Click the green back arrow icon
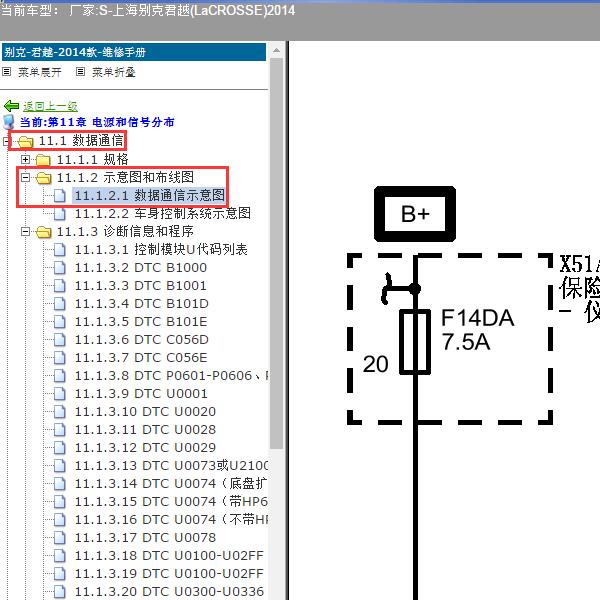The width and height of the screenshot is (600, 600). pyautogui.click(x=11, y=106)
